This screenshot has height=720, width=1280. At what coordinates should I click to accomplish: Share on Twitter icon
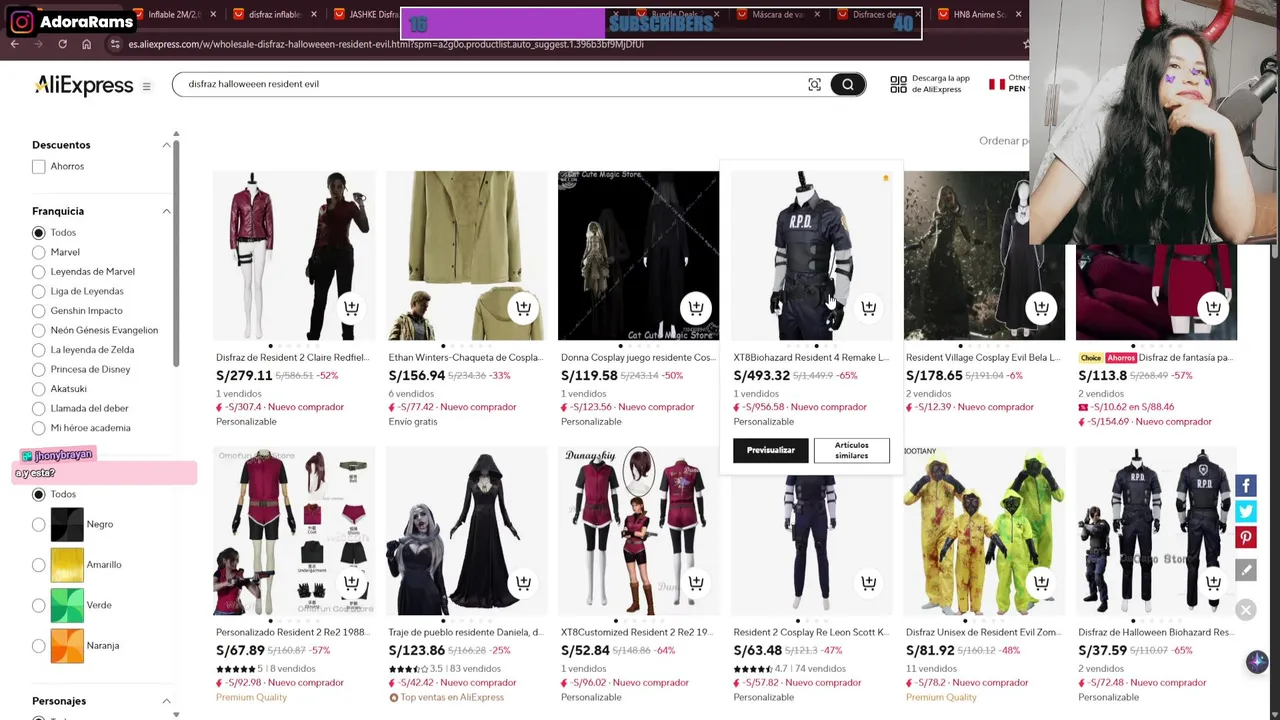(x=1246, y=512)
